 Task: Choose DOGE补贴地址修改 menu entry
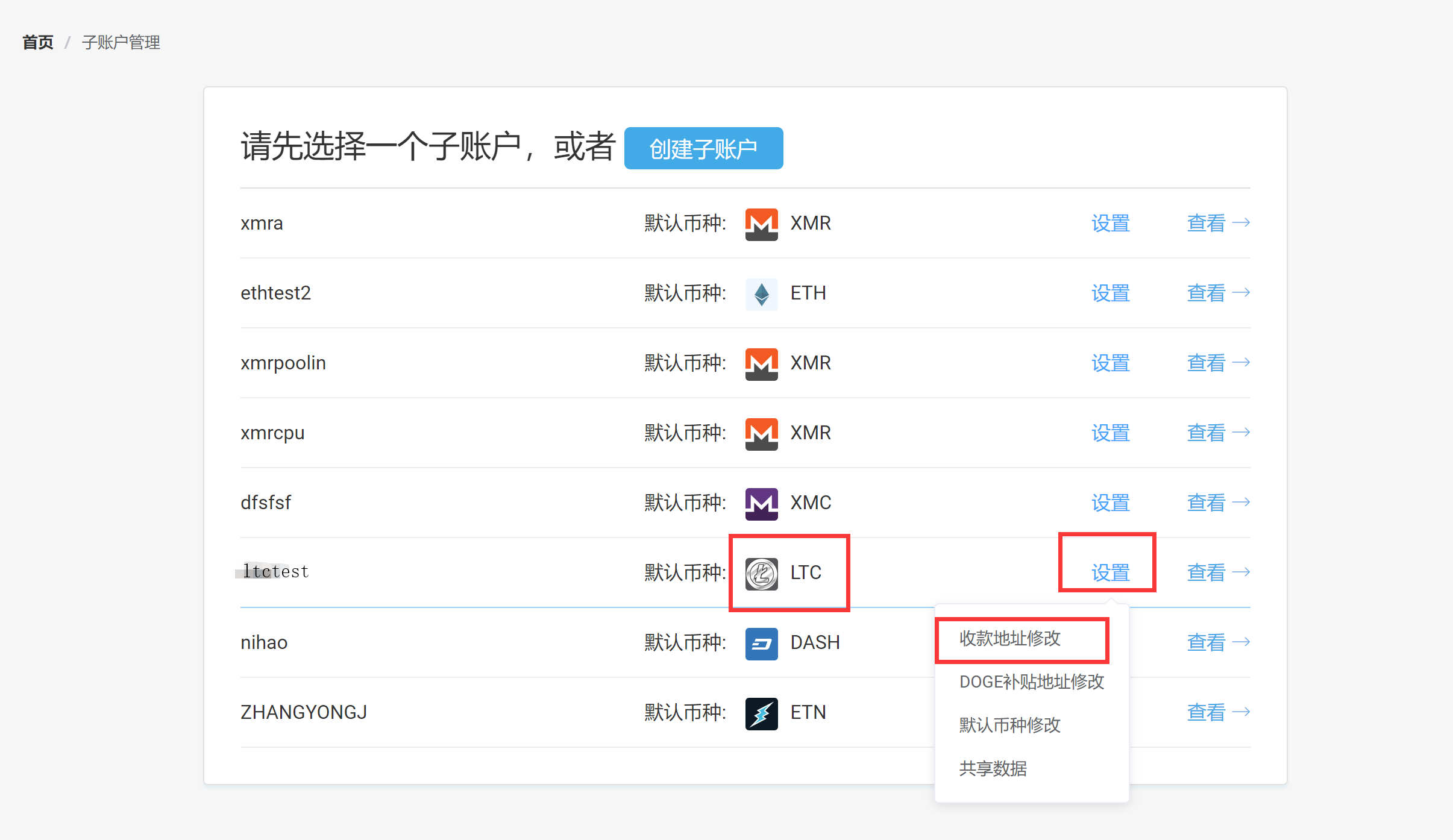coord(1031,682)
